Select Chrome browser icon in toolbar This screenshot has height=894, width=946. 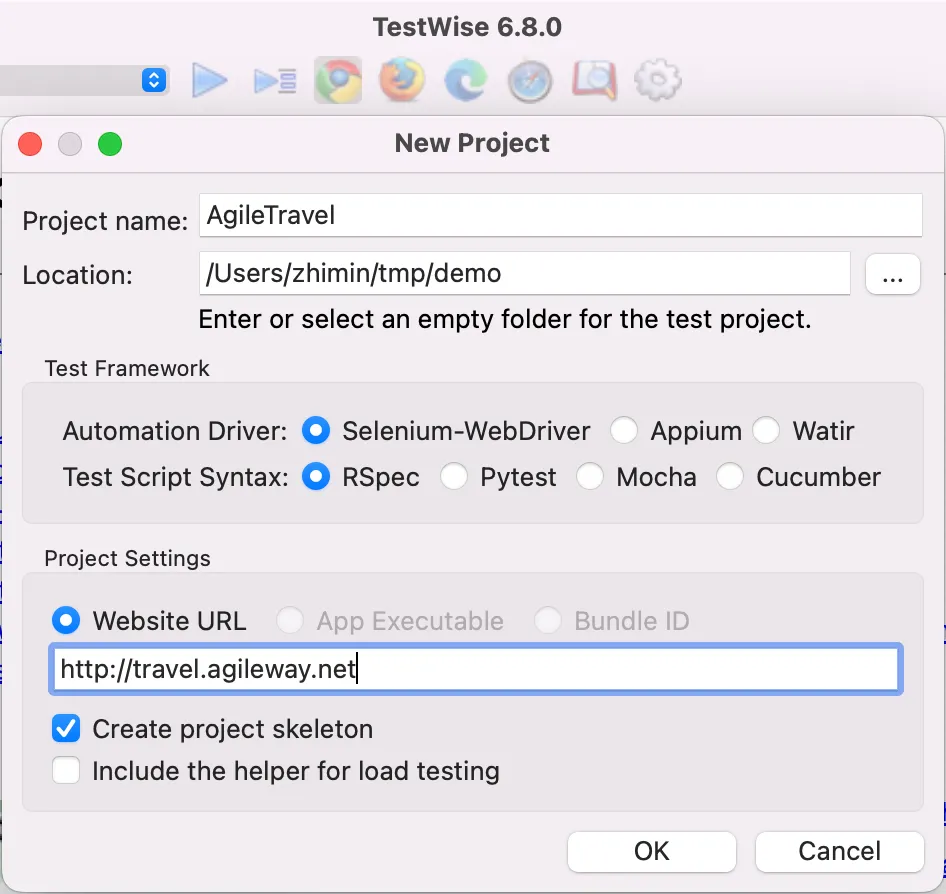pos(338,80)
